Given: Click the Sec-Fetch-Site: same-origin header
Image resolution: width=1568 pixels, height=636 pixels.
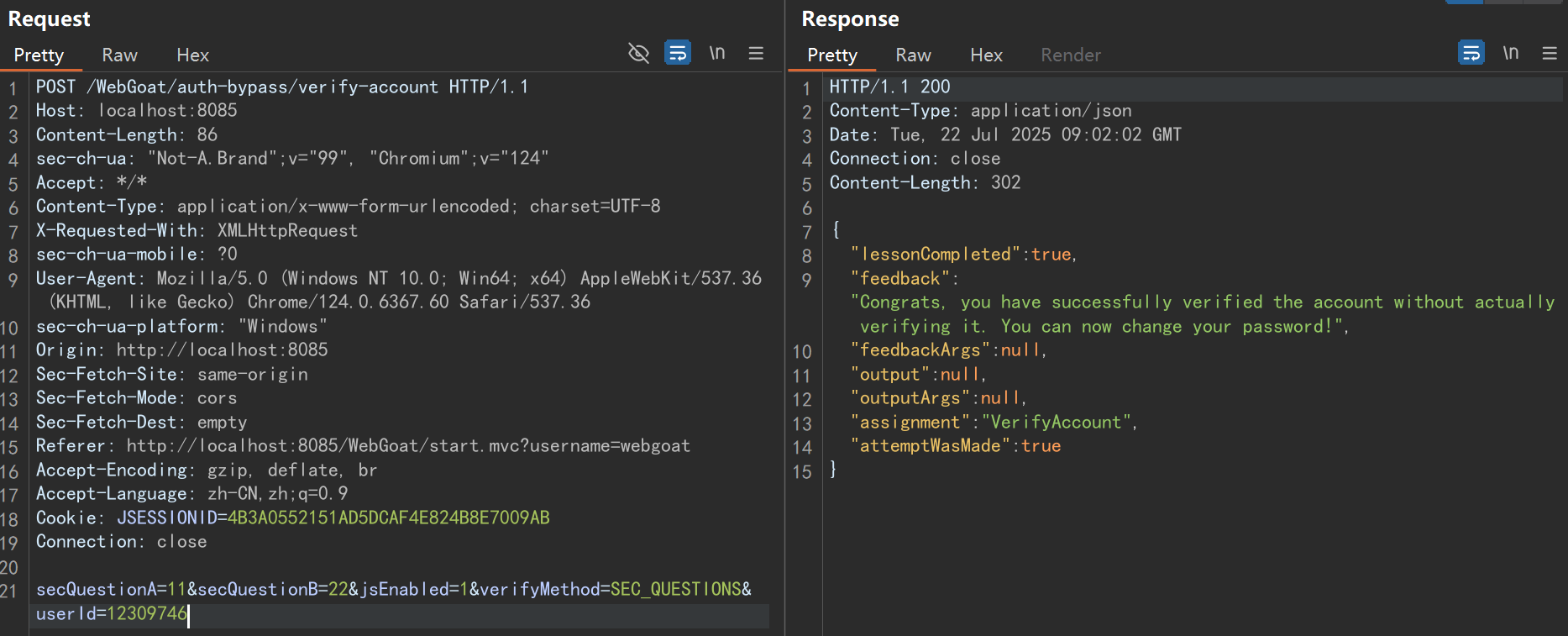Looking at the screenshot, I should tap(171, 374).
